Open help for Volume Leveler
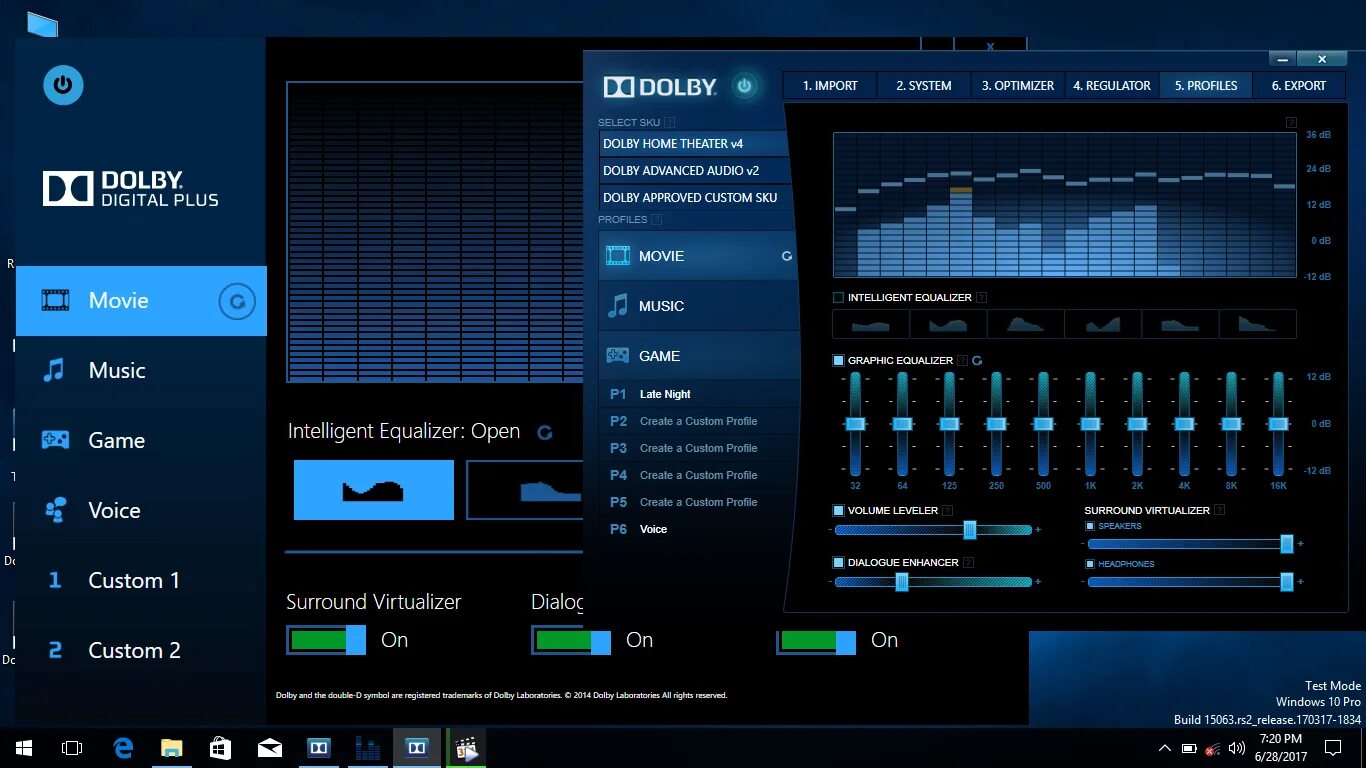The image size is (1366, 768). click(948, 510)
